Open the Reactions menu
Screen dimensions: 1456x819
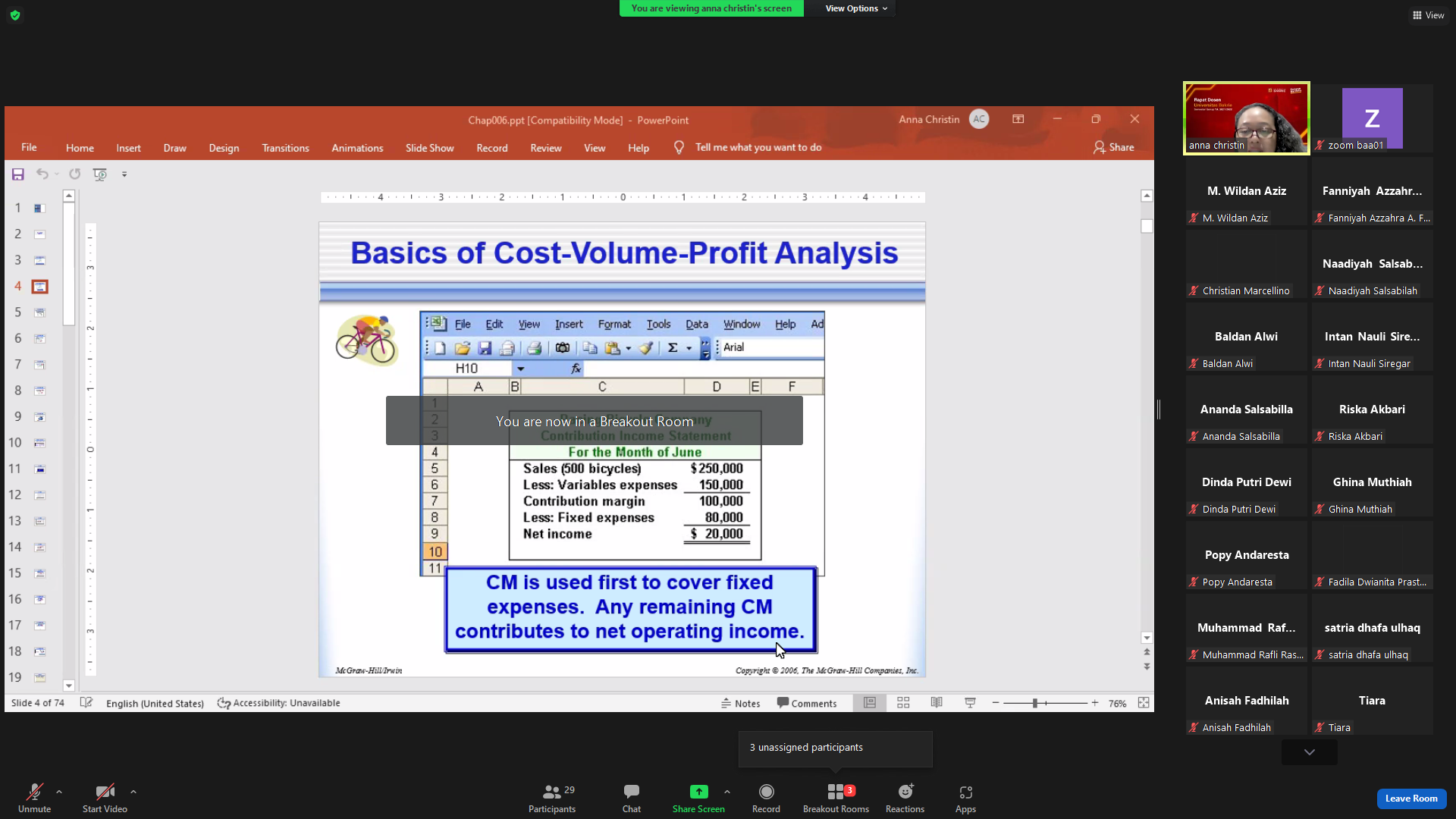point(905,799)
